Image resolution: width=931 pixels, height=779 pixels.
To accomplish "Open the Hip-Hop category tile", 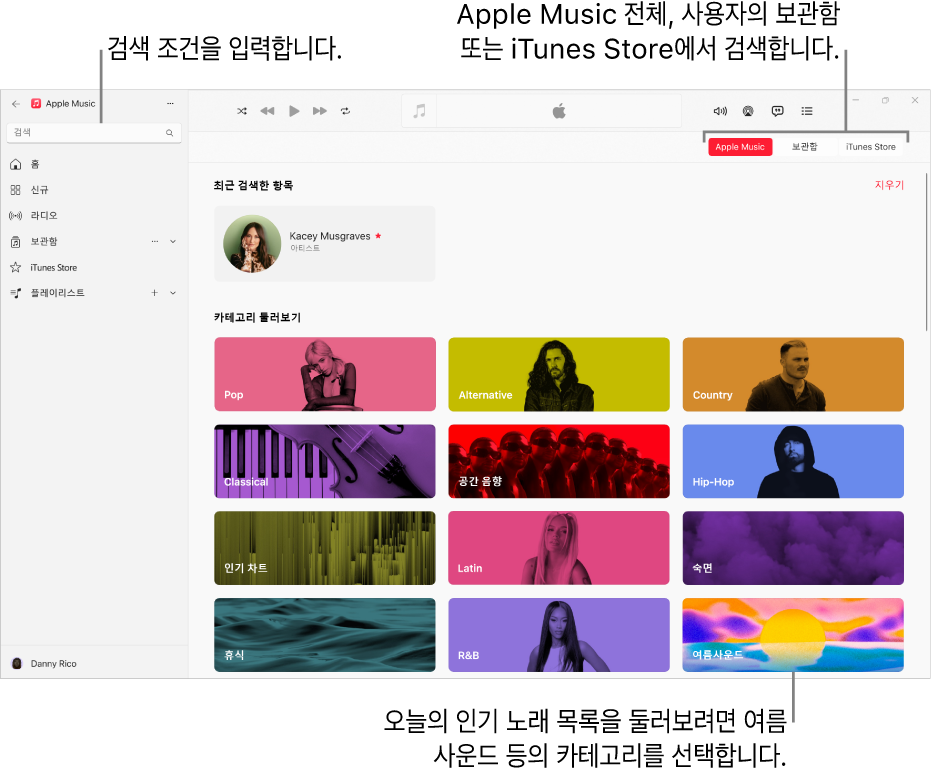I will 793,461.
